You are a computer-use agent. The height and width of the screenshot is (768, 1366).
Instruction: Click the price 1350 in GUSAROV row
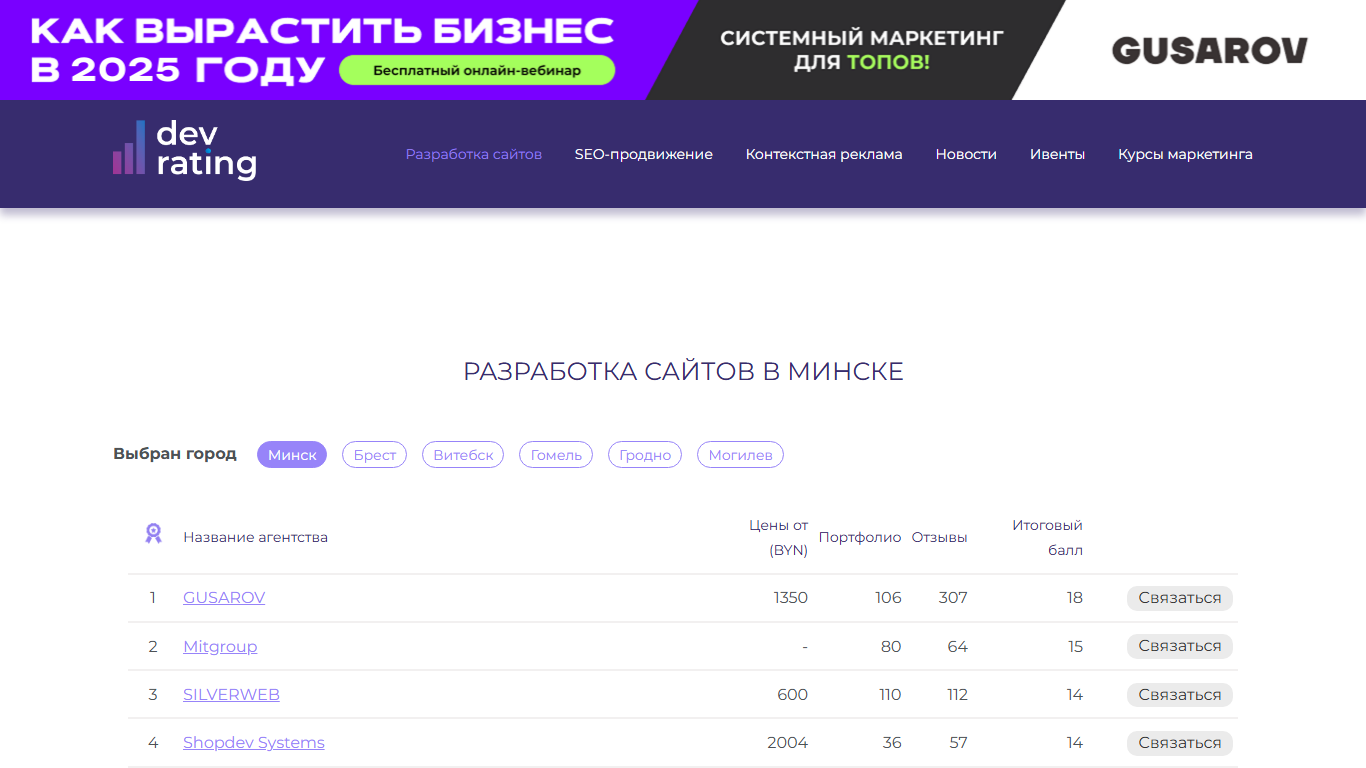pos(790,597)
